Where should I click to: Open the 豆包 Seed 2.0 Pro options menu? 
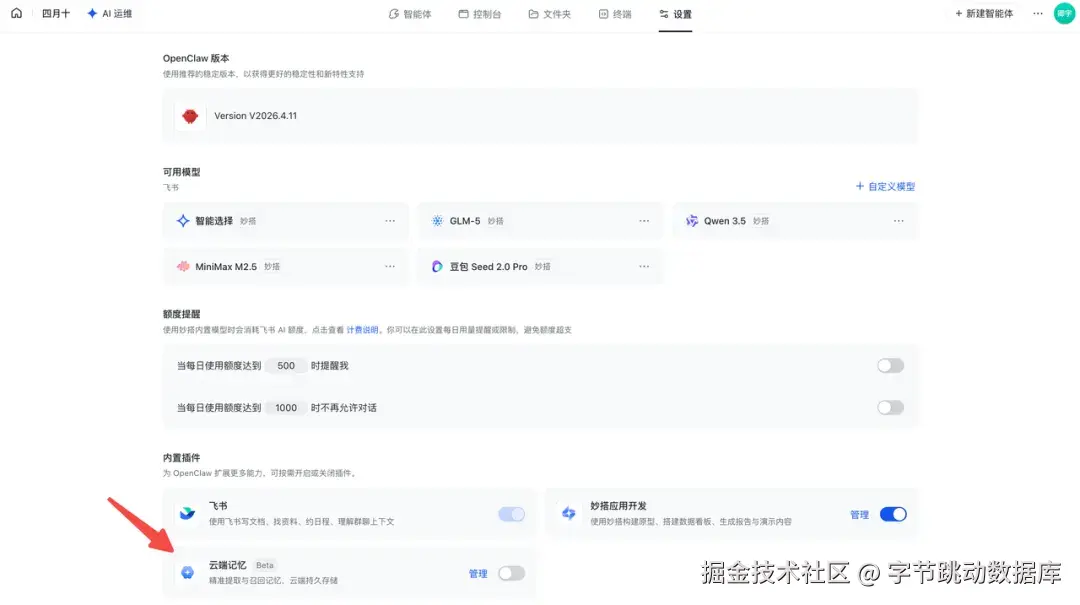tap(644, 266)
